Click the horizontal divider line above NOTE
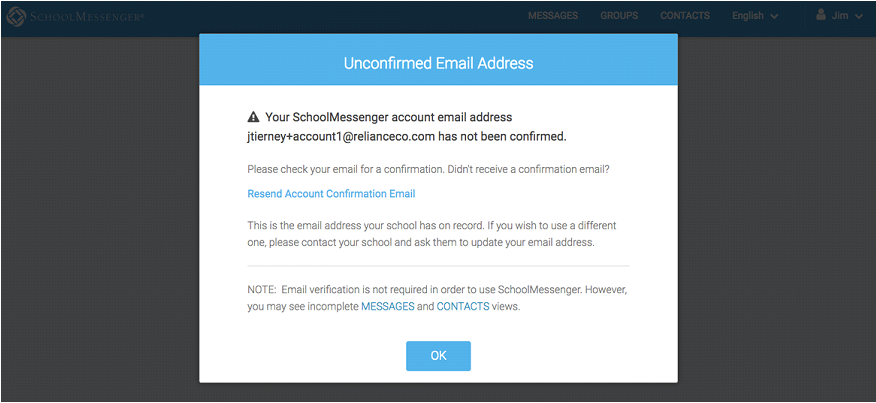This screenshot has height=403, width=876. tap(439, 266)
